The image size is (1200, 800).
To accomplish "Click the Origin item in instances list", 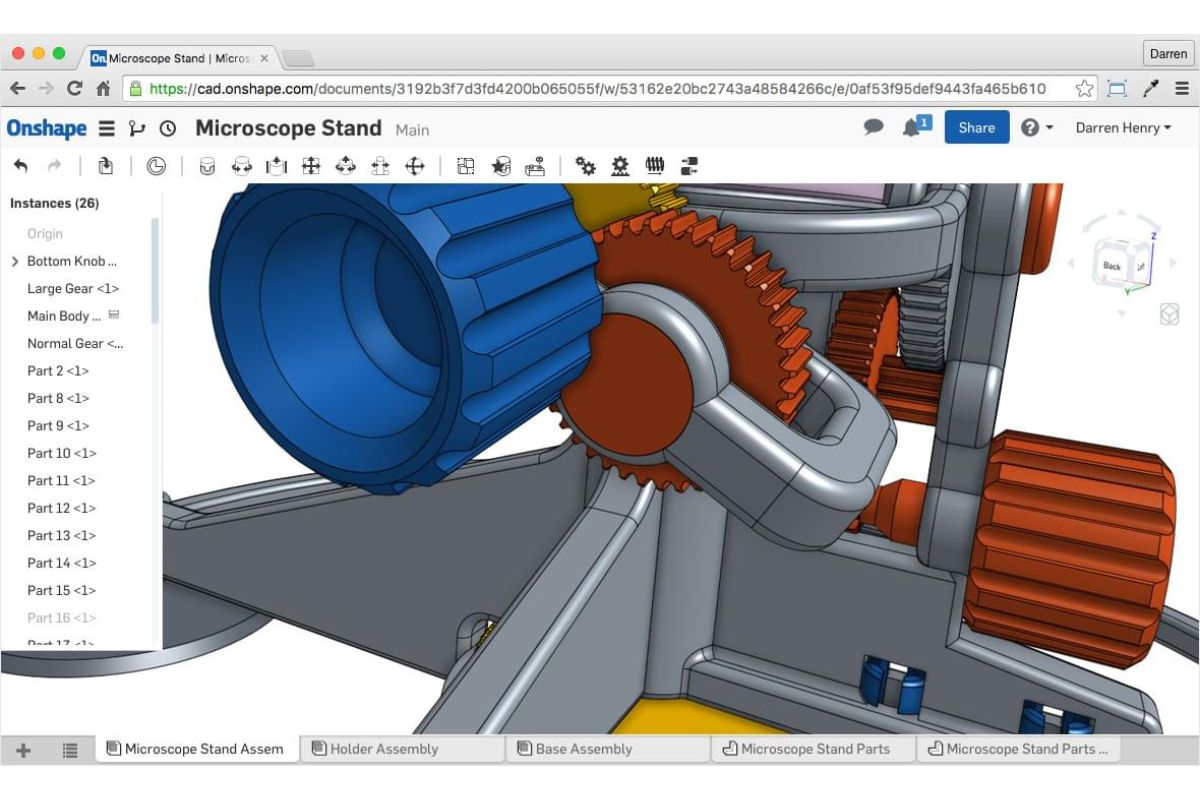I will coord(45,234).
